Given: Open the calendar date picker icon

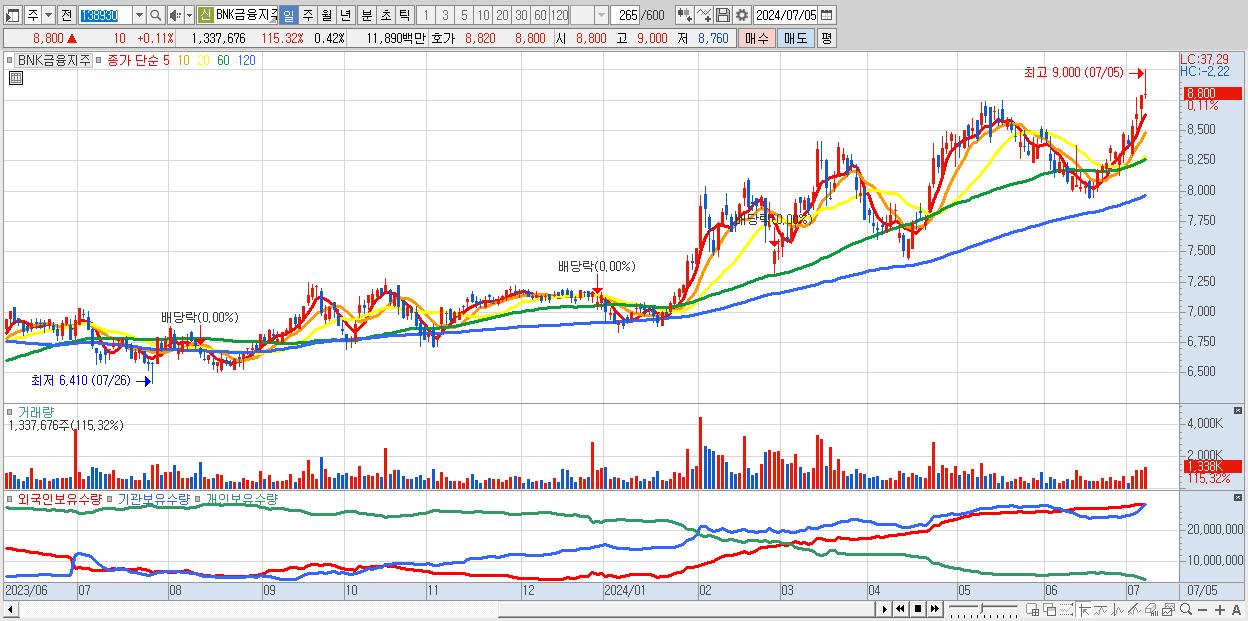Looking at the screenshot, I should coord(827,15).
